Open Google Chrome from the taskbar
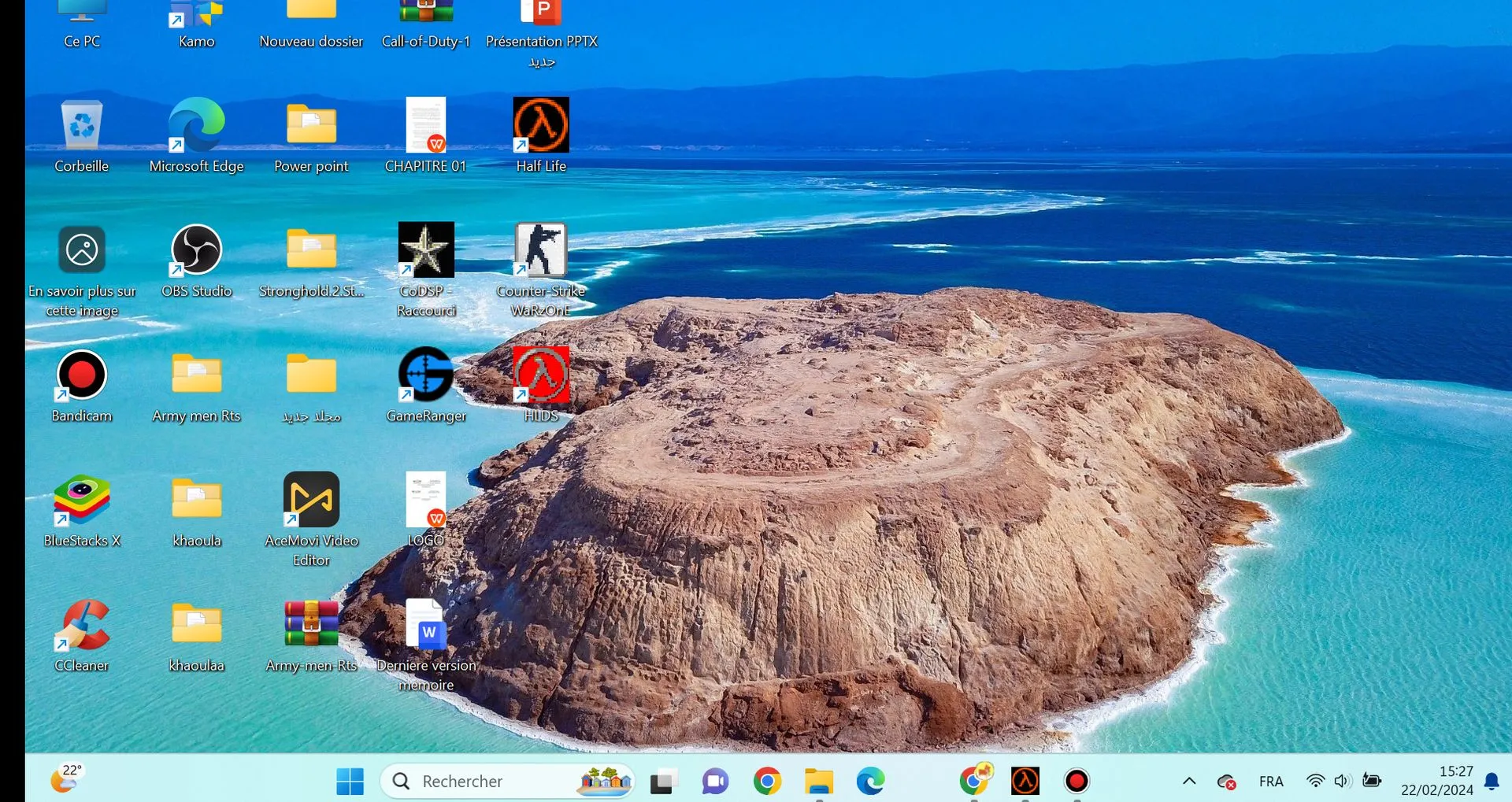 [x=767, y=782]
